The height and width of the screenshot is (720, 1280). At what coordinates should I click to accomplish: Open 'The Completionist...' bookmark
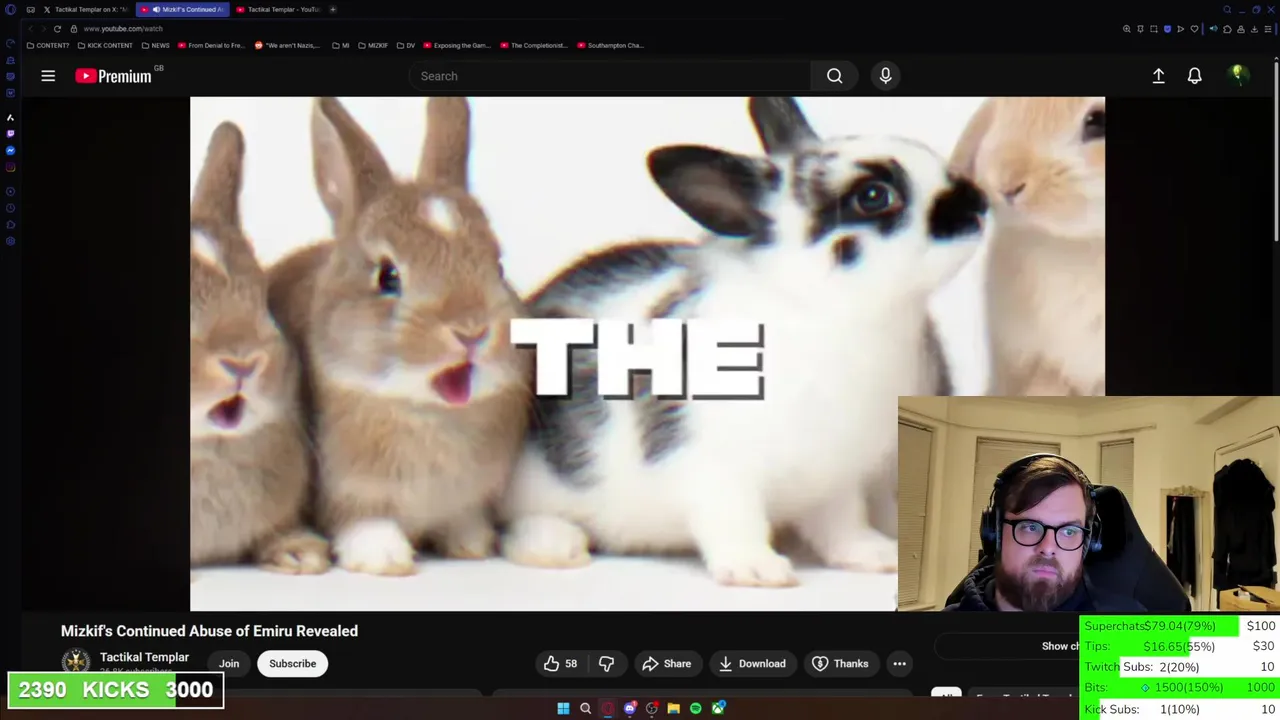(534, 45)
